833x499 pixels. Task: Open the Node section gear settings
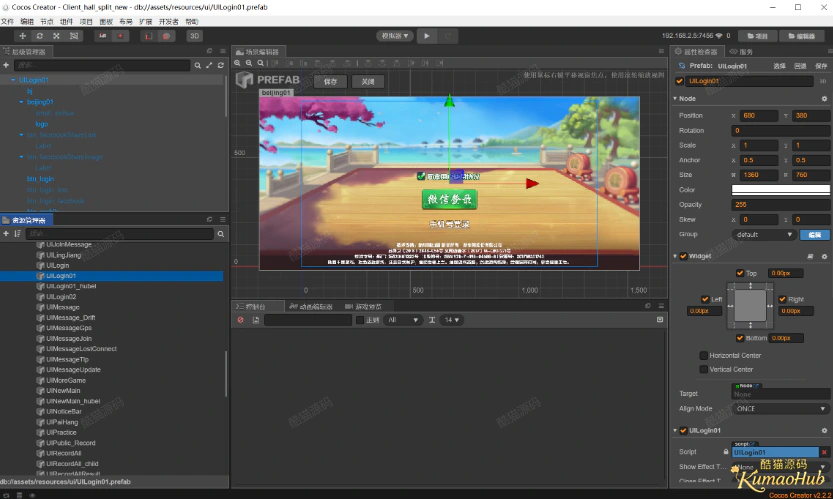tap(824, 99)
